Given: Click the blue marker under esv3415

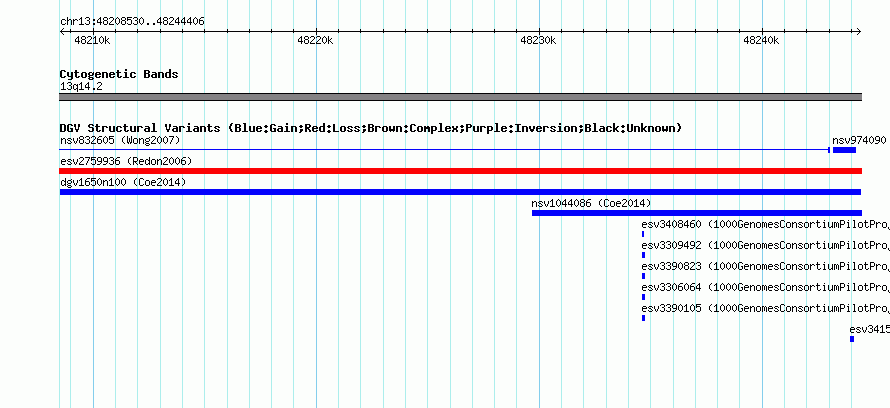Looking at the screenshot, I should pos(852,339).
